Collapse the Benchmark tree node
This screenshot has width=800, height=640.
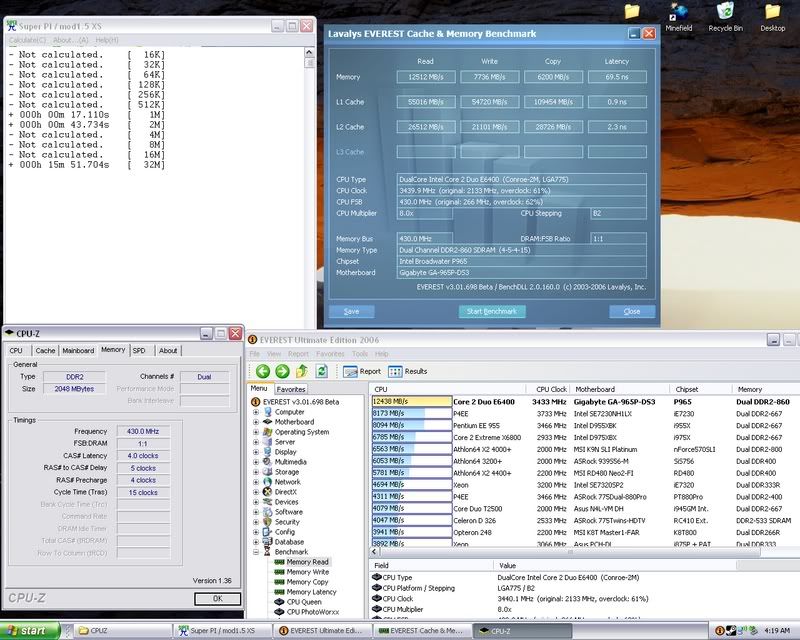256,552
